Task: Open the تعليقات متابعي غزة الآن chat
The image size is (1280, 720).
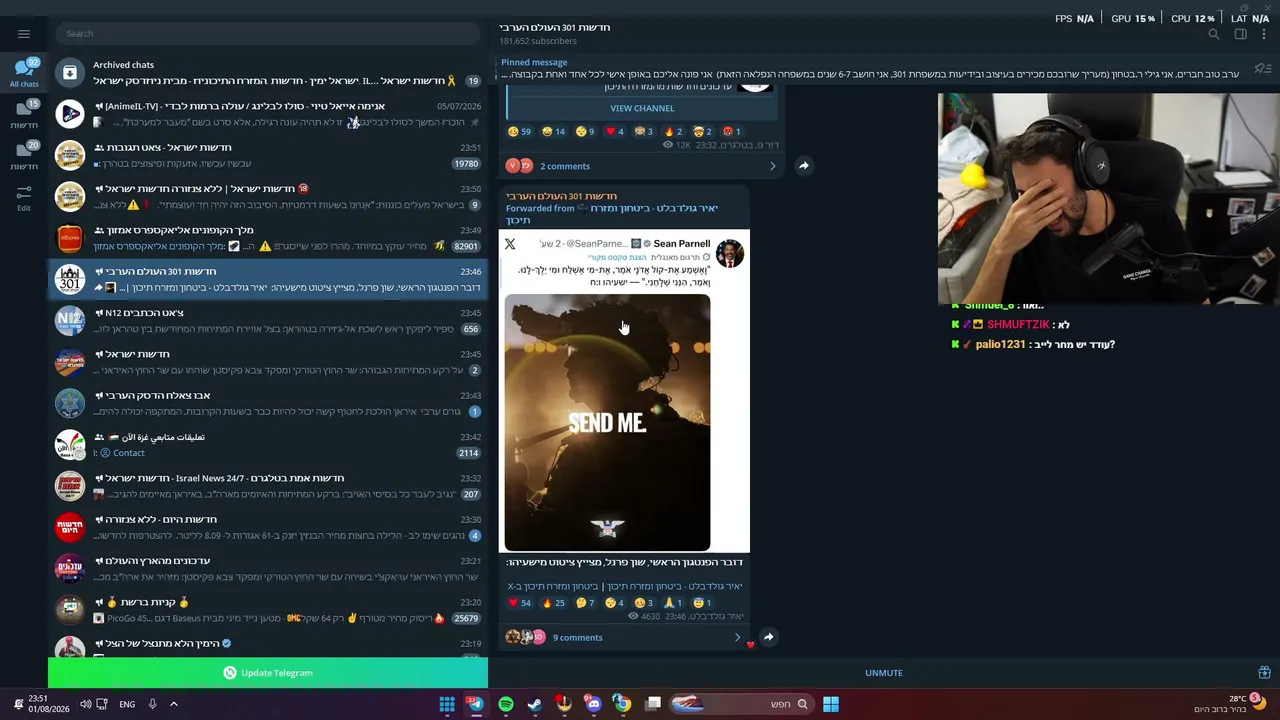Action: coord(268,445)
